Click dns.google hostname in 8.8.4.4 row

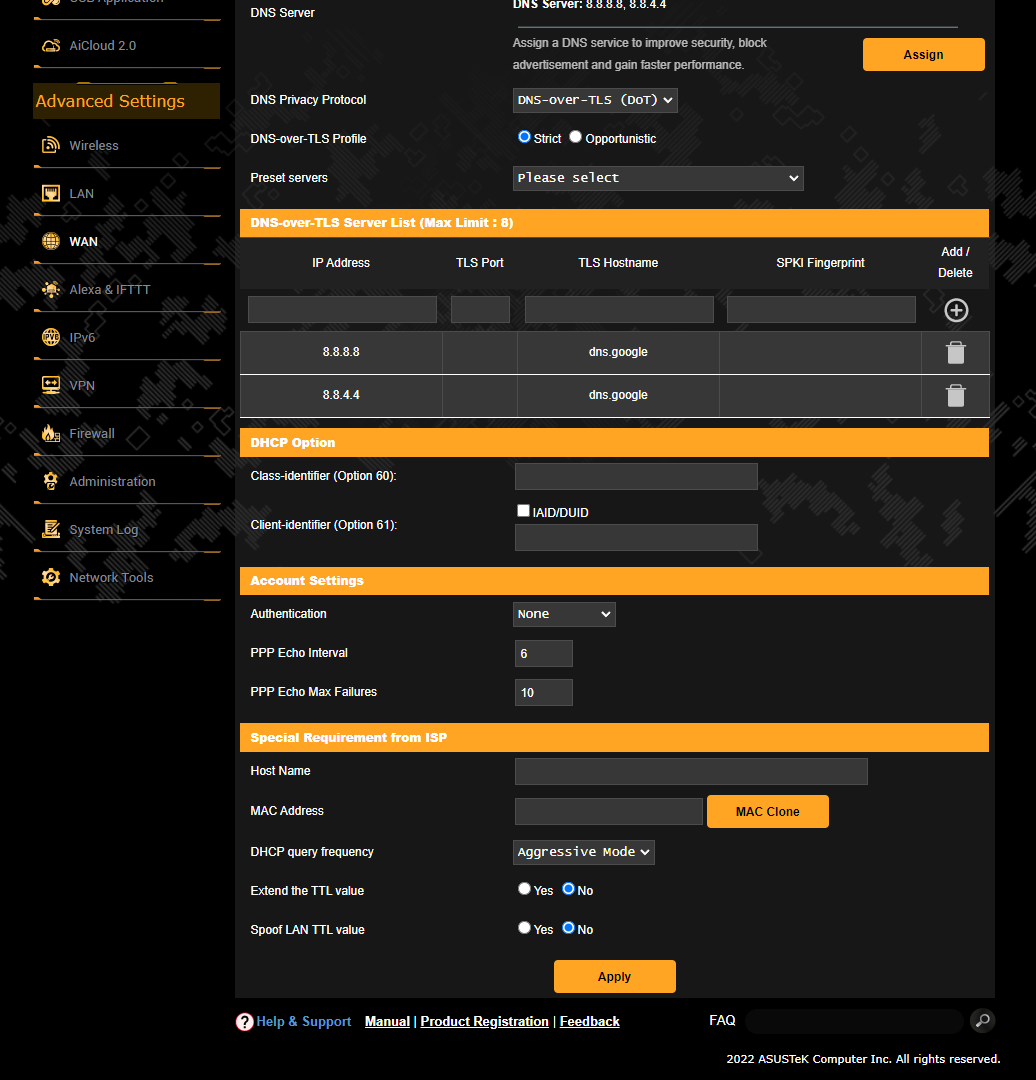pos(618,395)
